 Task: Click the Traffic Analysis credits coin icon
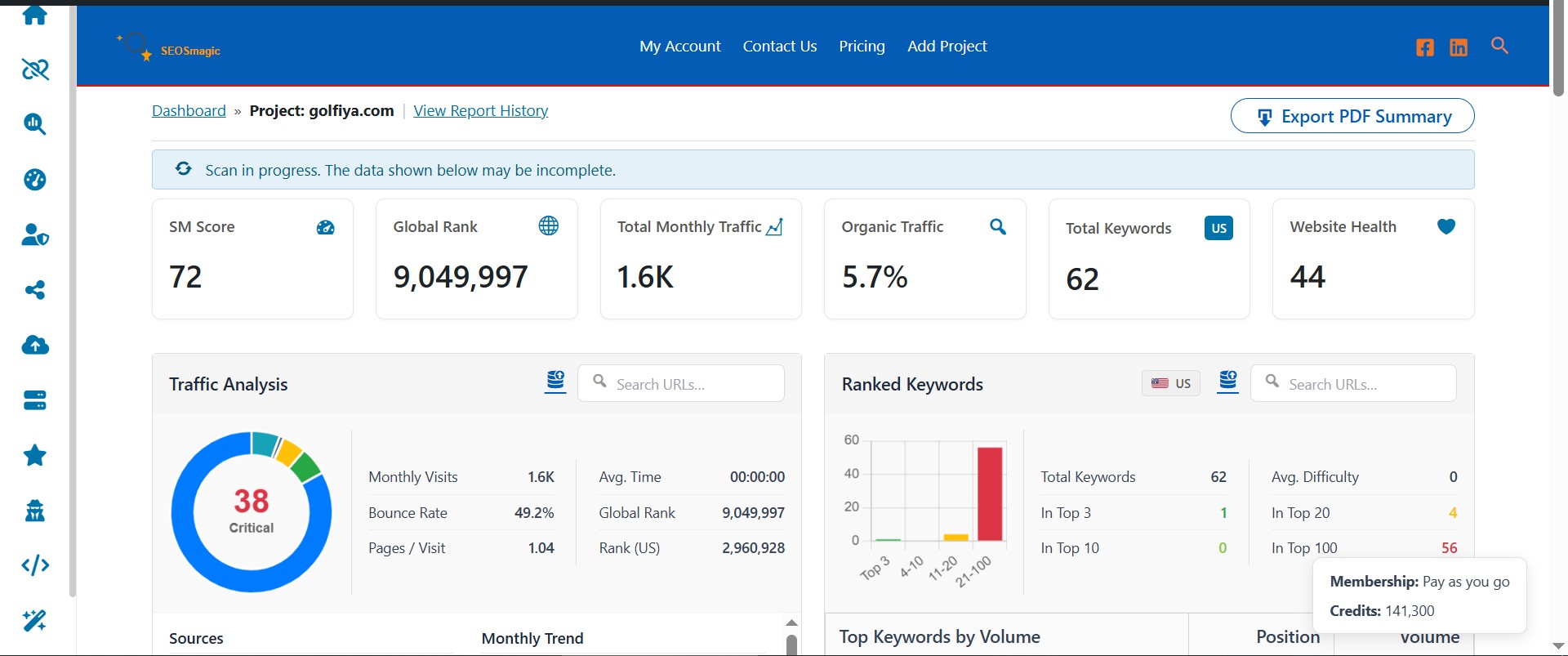pyautogui.click(x=555, y=382)
